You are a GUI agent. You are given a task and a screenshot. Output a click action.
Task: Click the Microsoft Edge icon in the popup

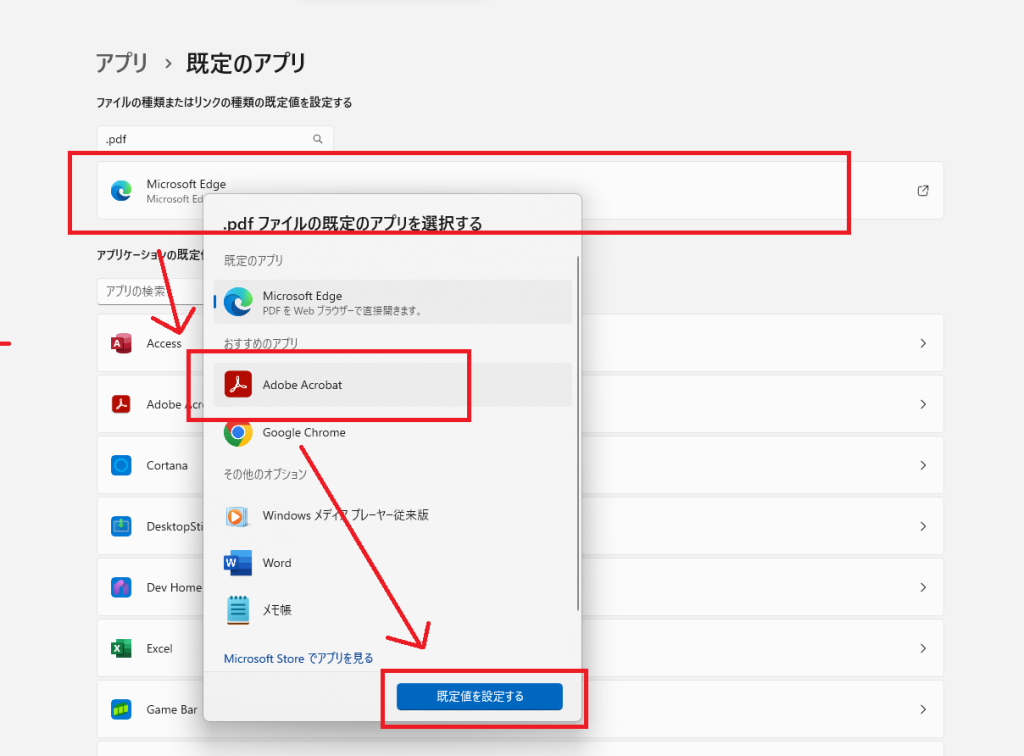(x=238, y=302)
